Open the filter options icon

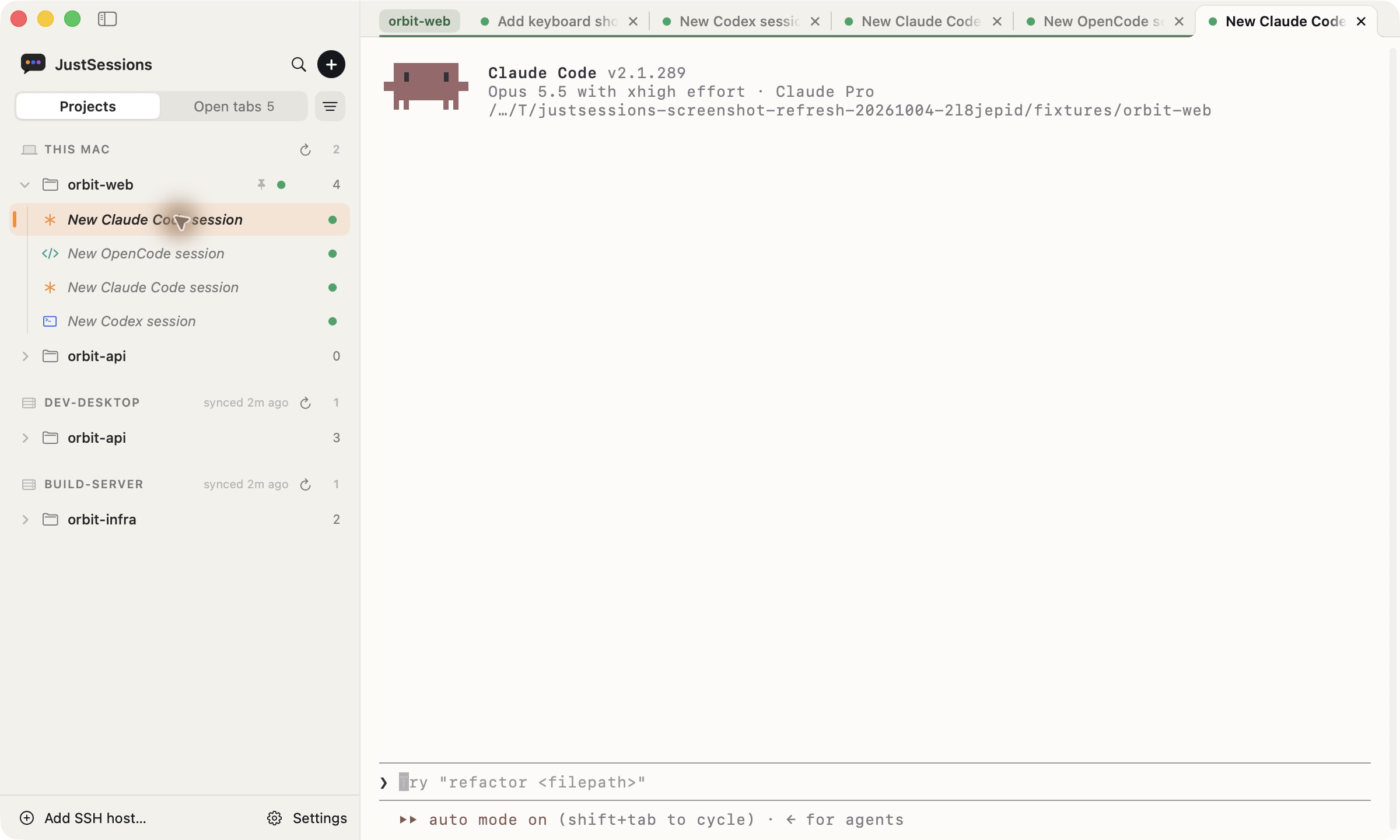point(330,106)
